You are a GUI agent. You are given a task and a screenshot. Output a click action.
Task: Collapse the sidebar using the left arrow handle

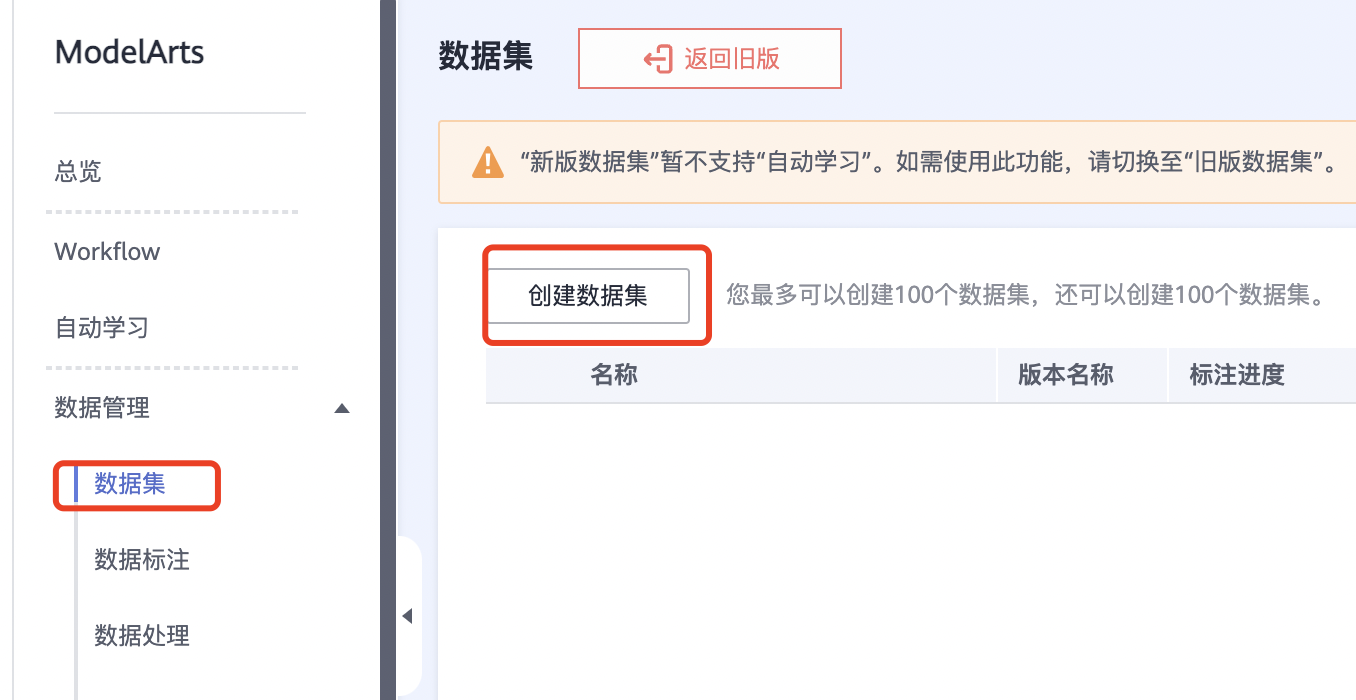pyautogui.click(x=407, y=616)
